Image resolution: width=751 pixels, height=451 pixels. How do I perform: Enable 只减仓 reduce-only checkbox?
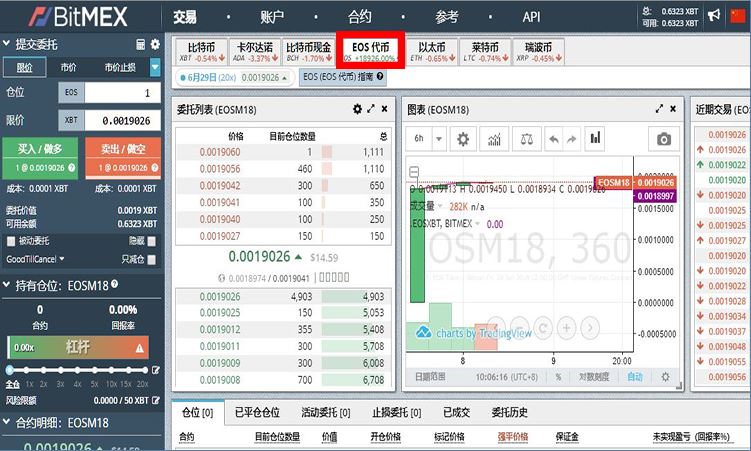[x=152, y=259]
